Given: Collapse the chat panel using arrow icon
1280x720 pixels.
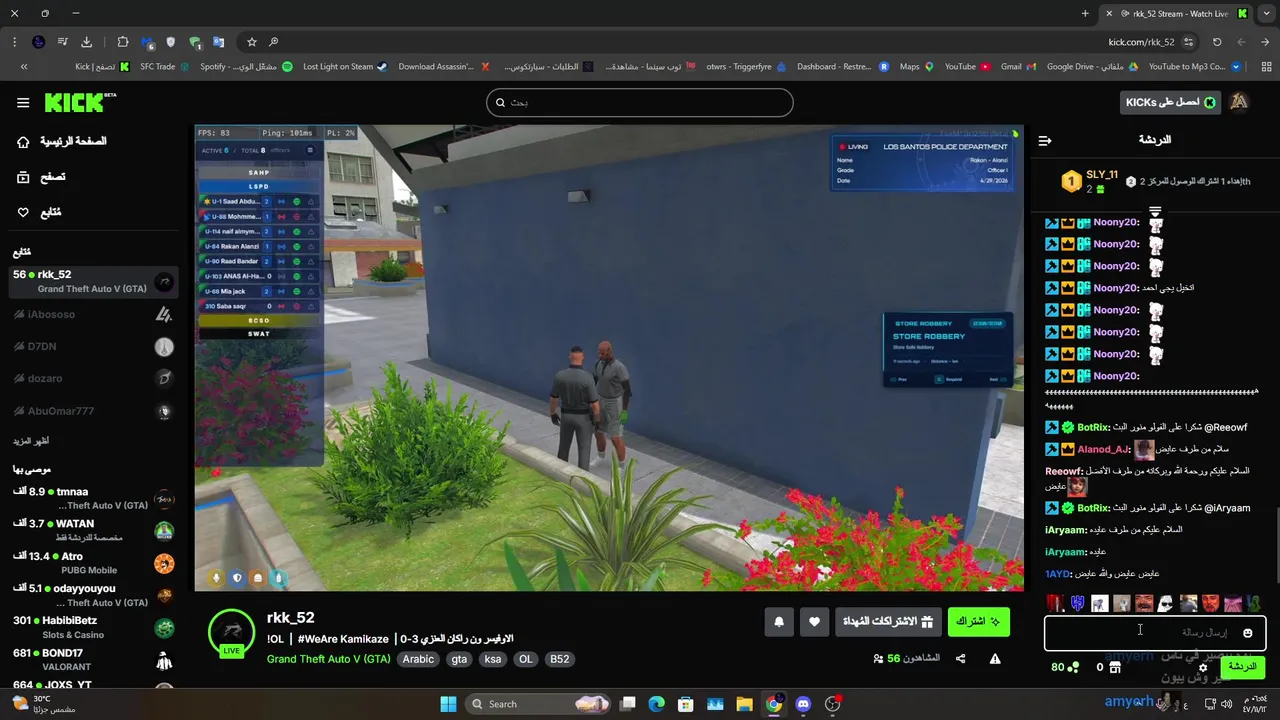Looking at the screenshot, I should 1045,140.
